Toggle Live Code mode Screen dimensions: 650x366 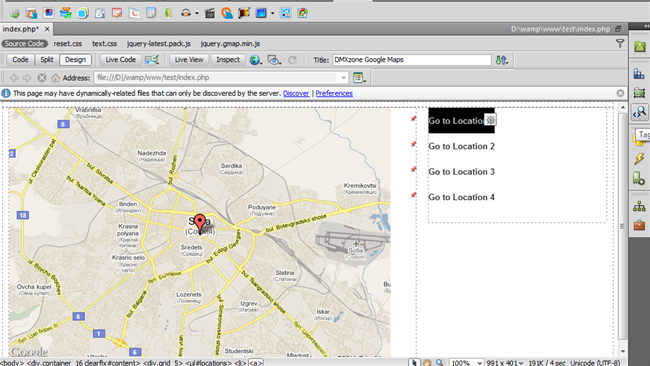click(120, 60)
